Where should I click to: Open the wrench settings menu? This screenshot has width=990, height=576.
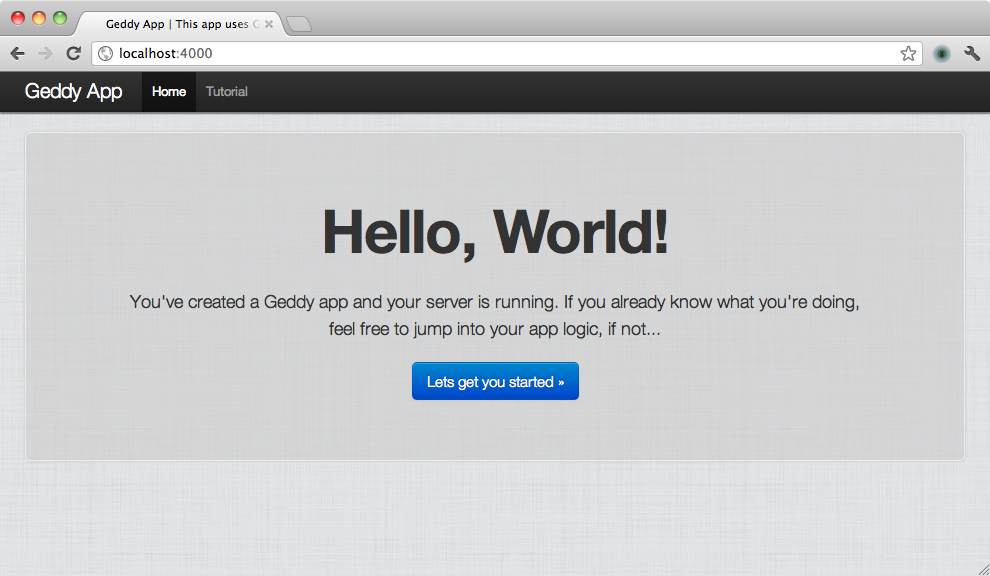pos(972,54)
